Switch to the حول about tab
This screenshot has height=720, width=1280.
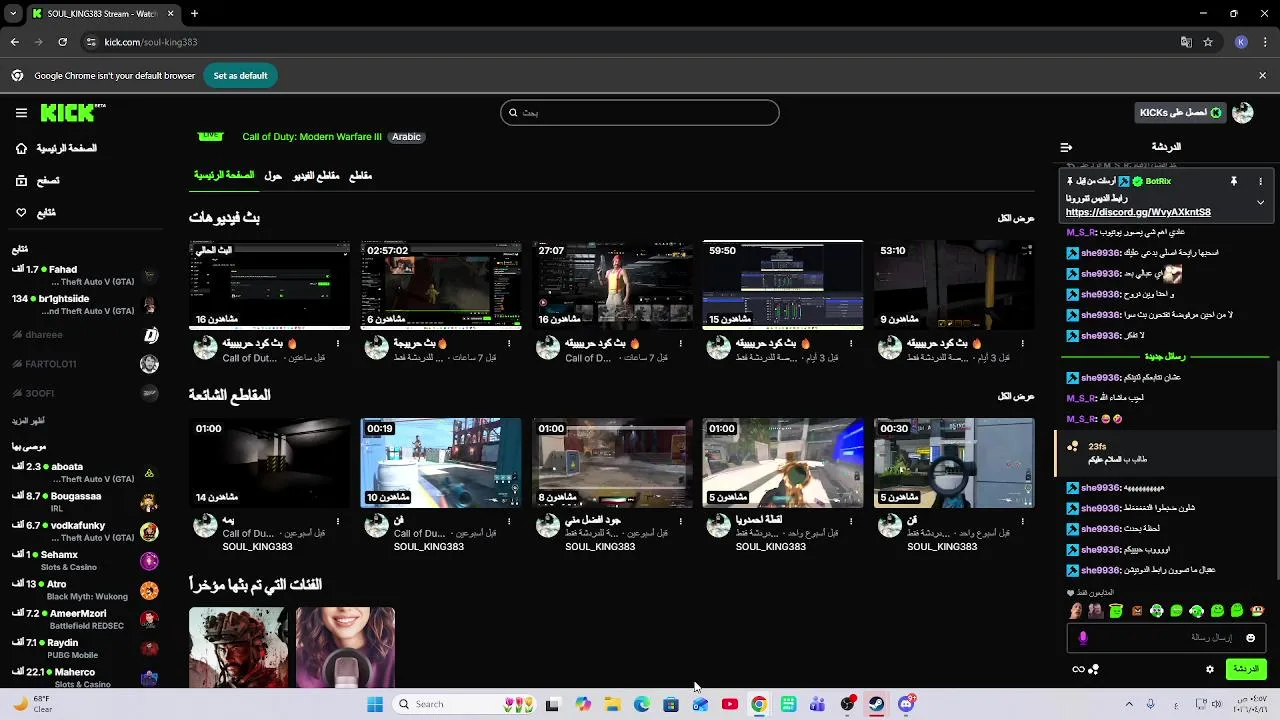pos(273,176)
